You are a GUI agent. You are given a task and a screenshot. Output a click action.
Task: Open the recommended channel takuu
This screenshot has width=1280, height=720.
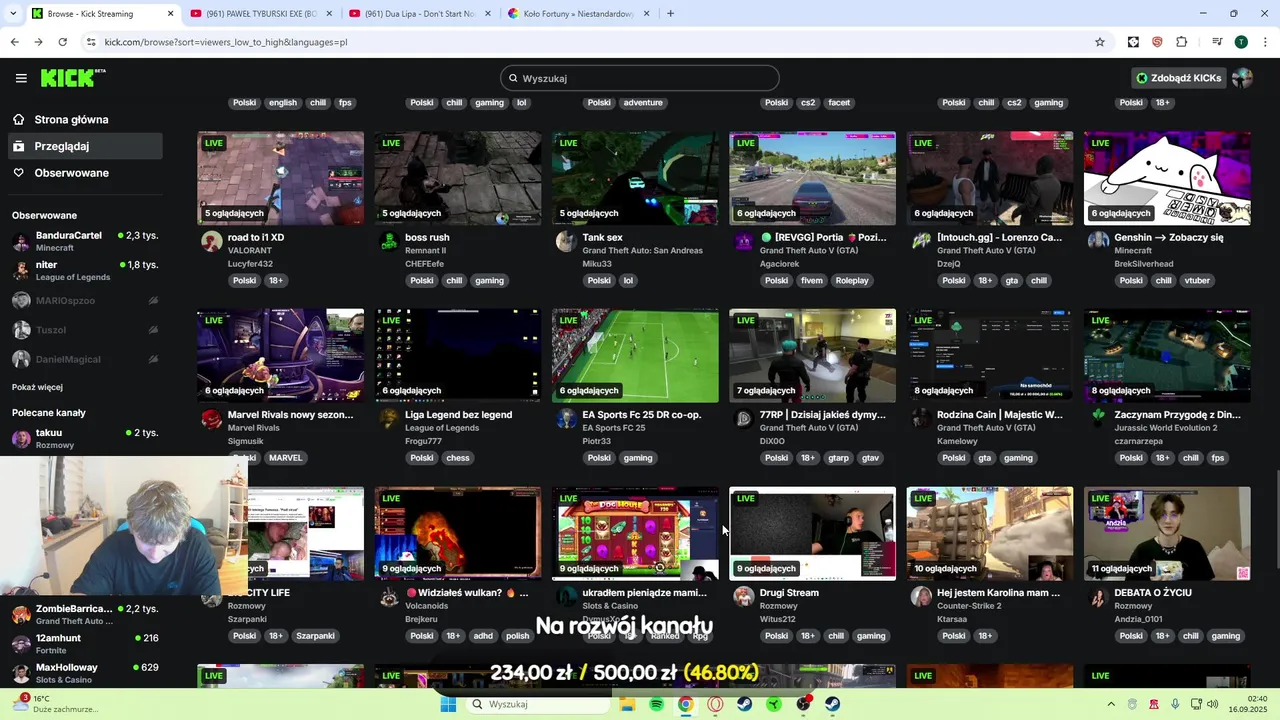(x=85, y=438)
